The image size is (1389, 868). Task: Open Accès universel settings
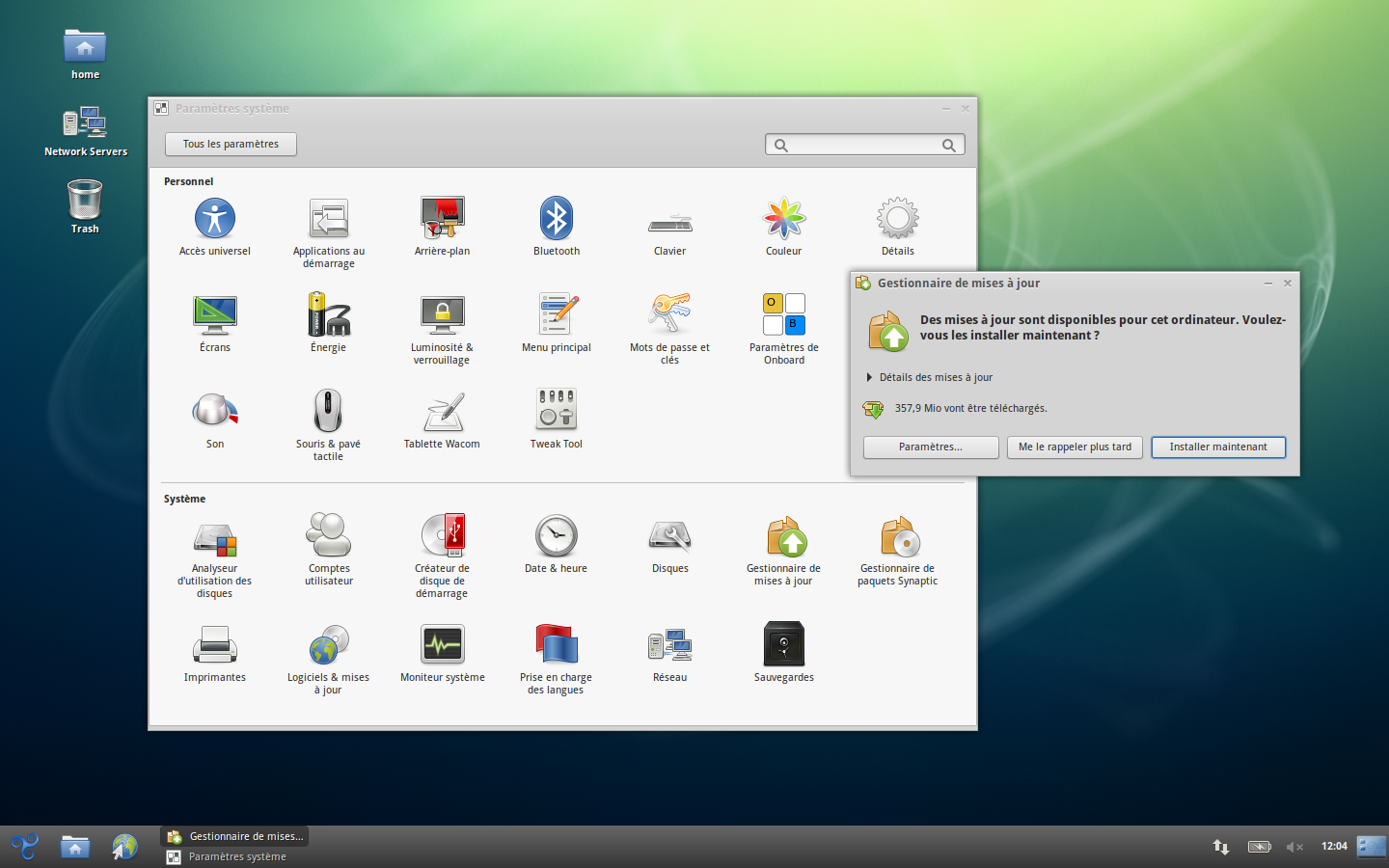214,228
